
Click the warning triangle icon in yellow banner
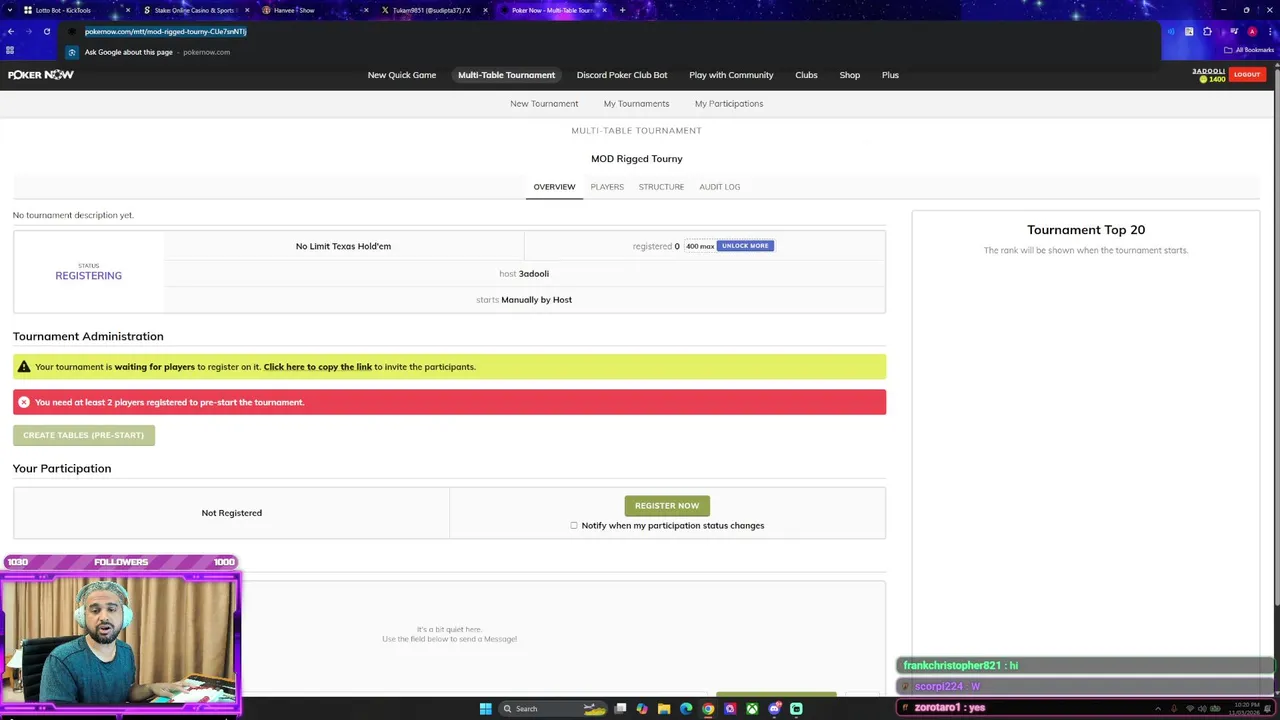coord(24,367)
